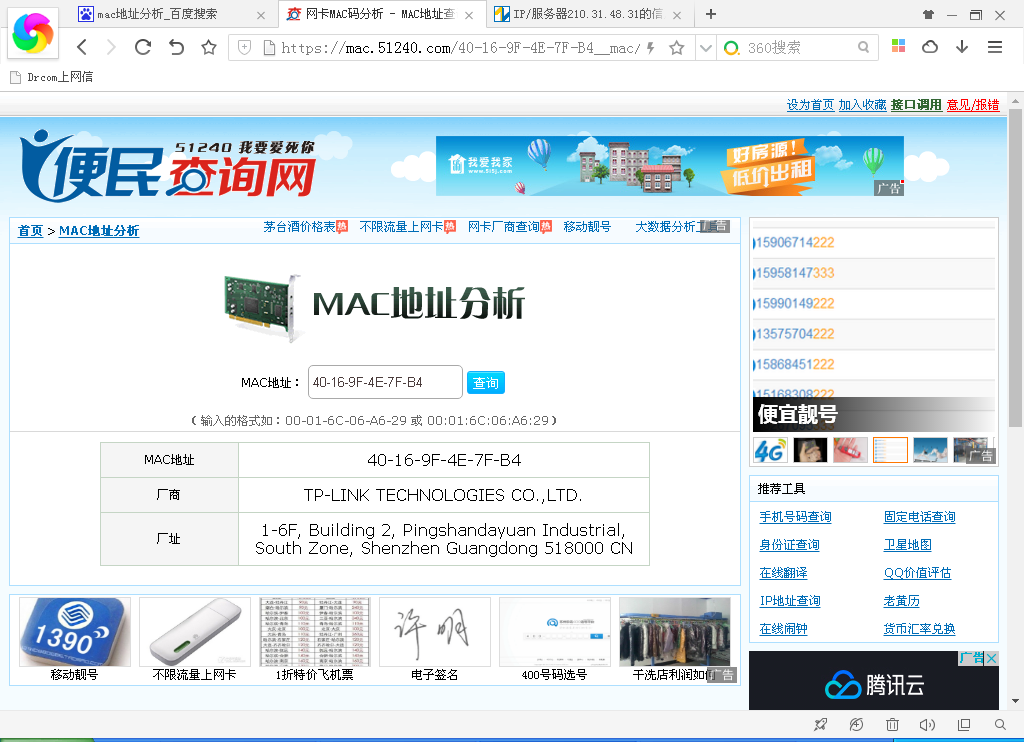Open 身份证查询 tool link

click(x=790, y=545)
